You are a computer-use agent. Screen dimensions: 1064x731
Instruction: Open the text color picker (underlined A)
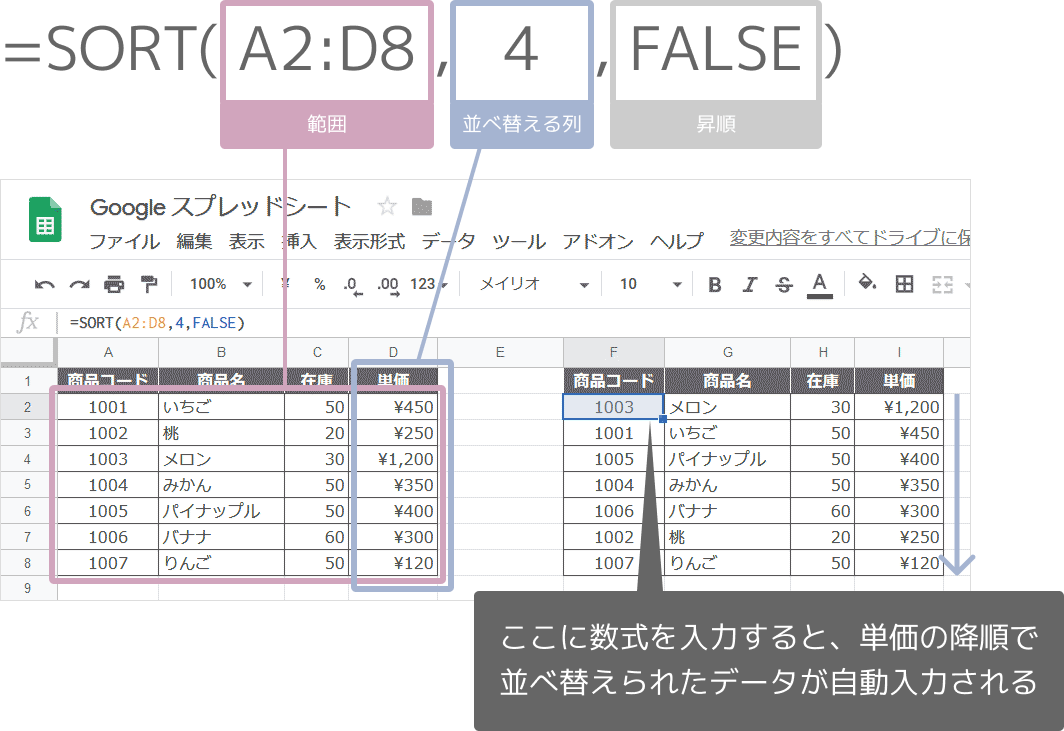[x=820, y=285]
